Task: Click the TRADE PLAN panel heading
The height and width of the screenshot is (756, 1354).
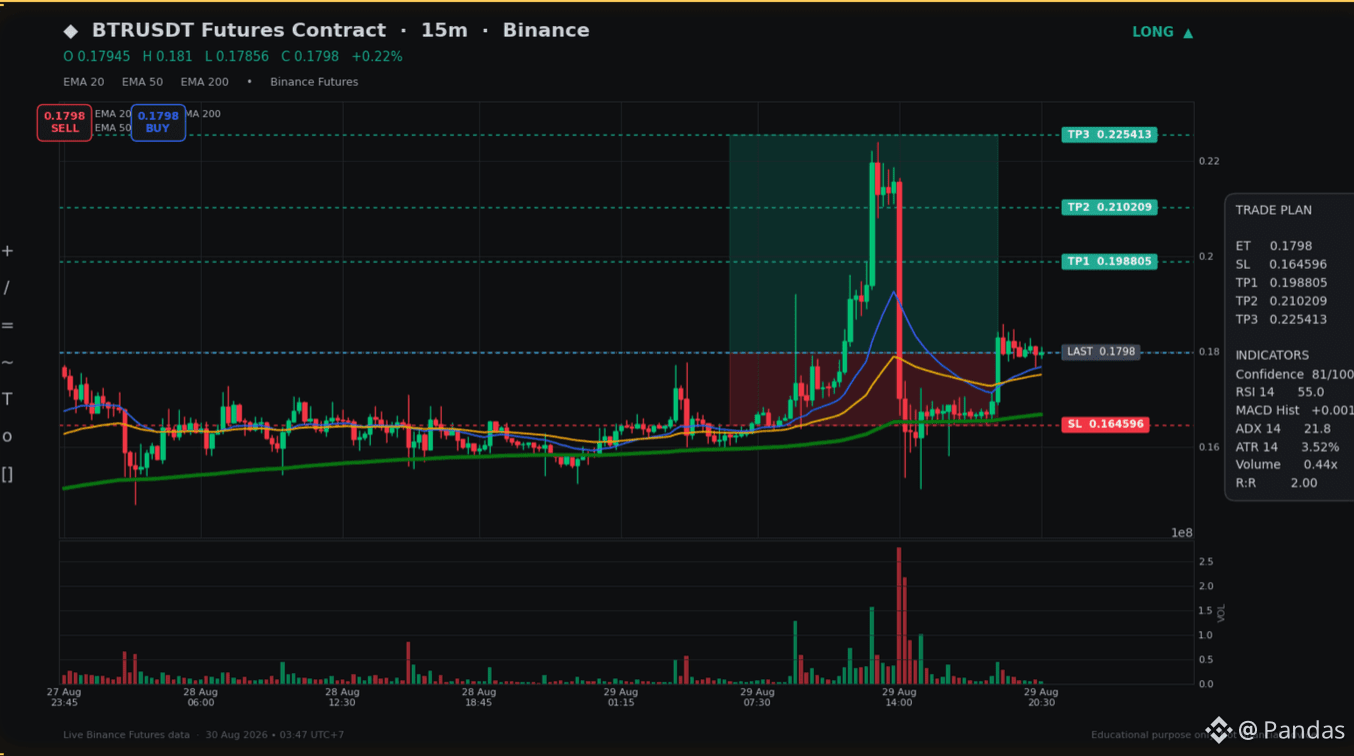Action: pos(1273,210)
